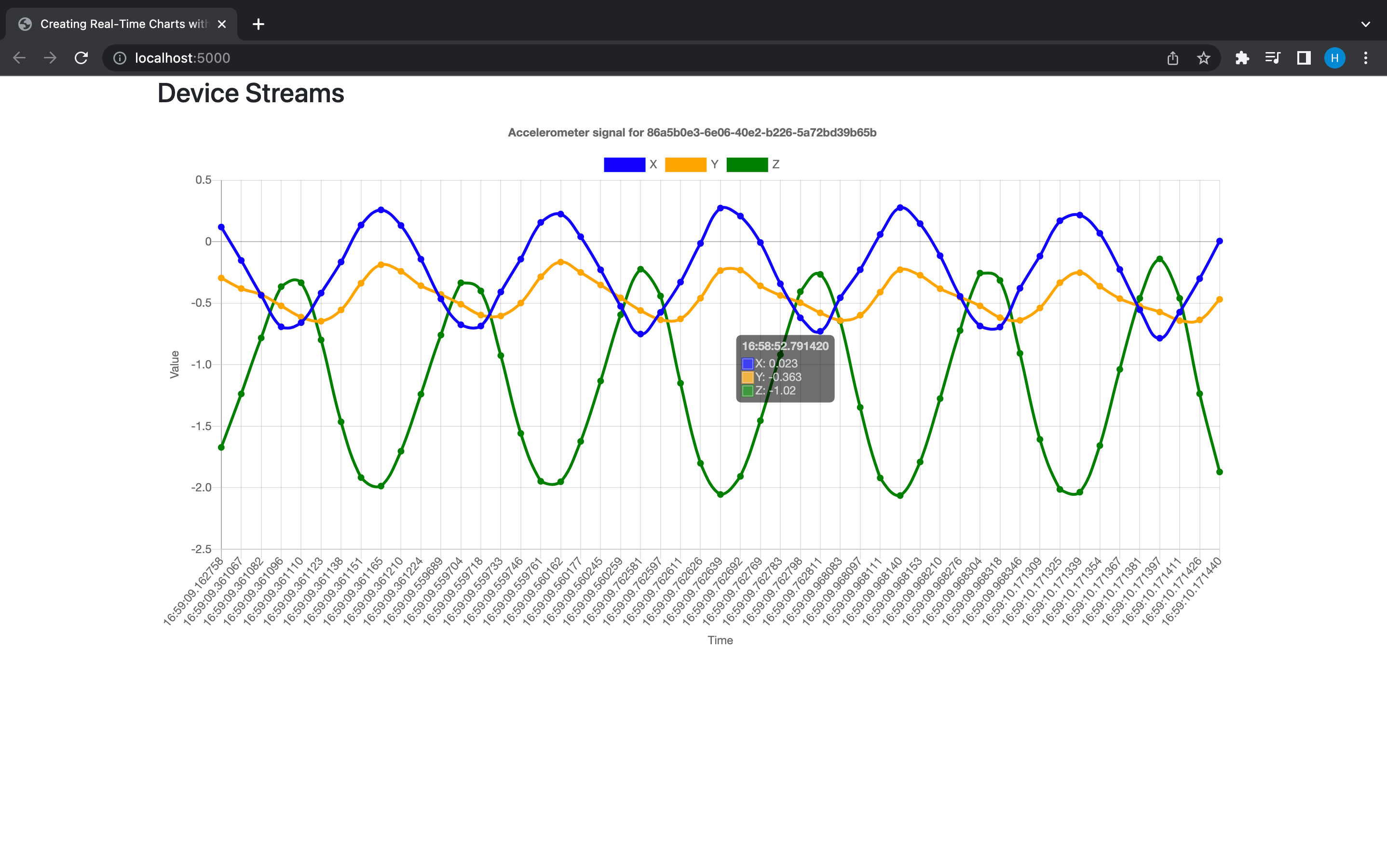Expand the tab search chevron
The width and height of the screenshot is (1387, 868).
click(1366, 24)
